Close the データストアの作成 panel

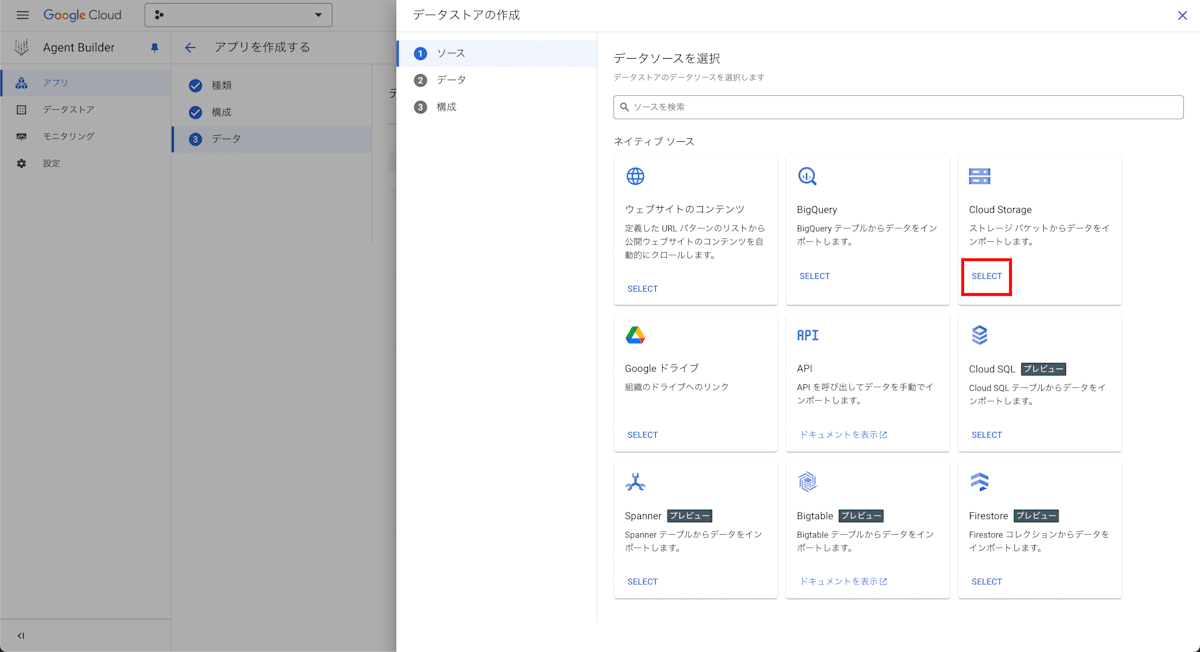coord(1183,15)
